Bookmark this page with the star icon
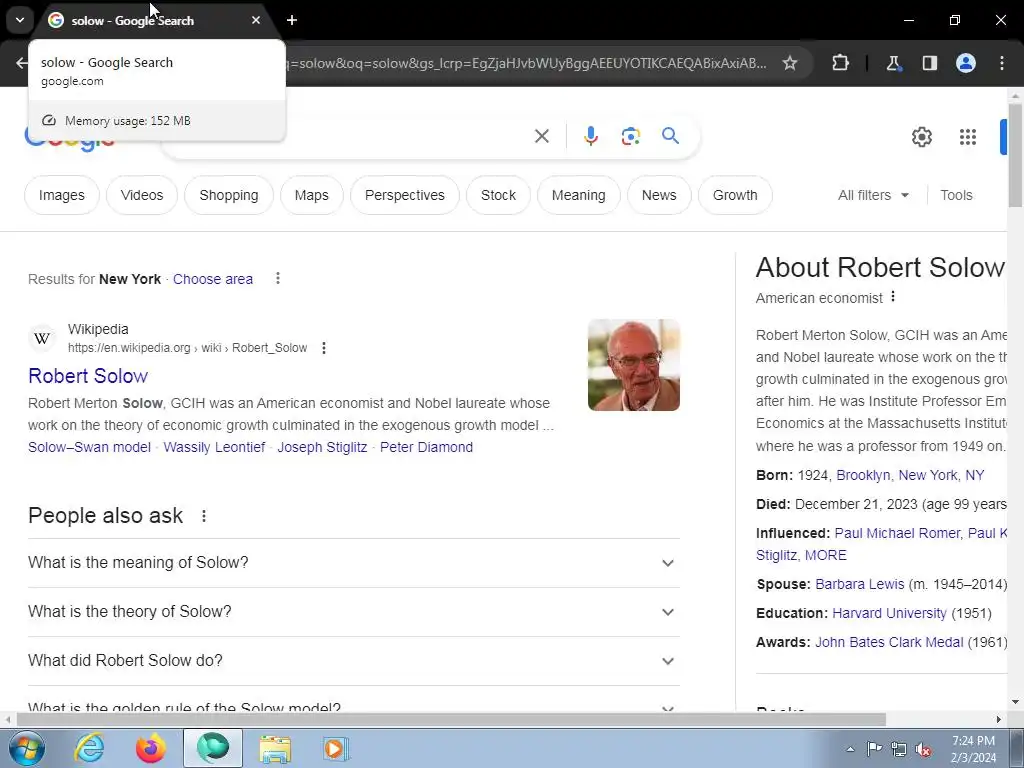 point(790,63)
